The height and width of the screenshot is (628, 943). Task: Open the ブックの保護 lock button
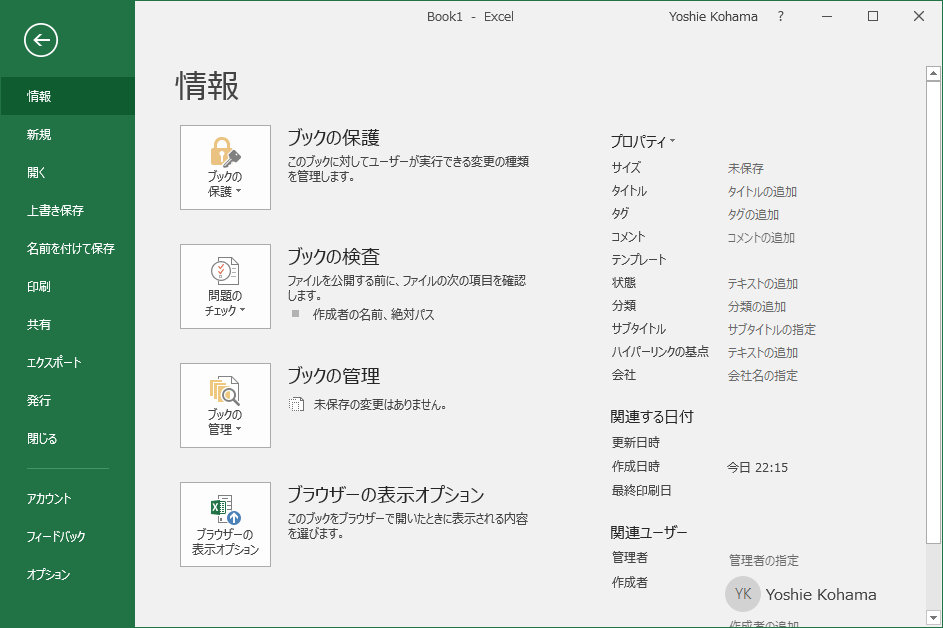point(226,167)
